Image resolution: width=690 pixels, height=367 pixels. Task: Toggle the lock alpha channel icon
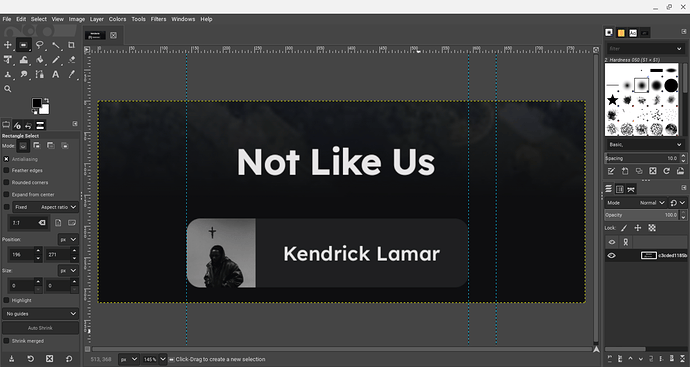coord(652,228)
